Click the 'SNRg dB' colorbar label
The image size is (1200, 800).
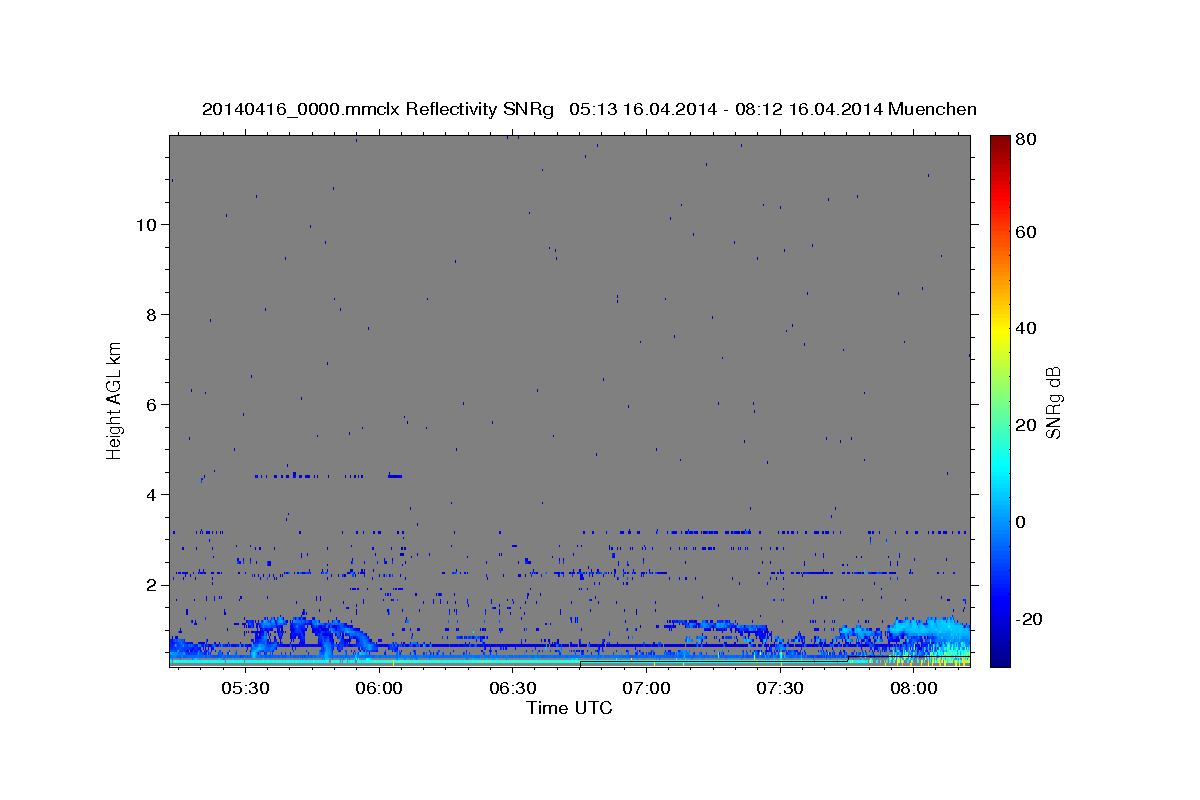[x=1054, y=402]
